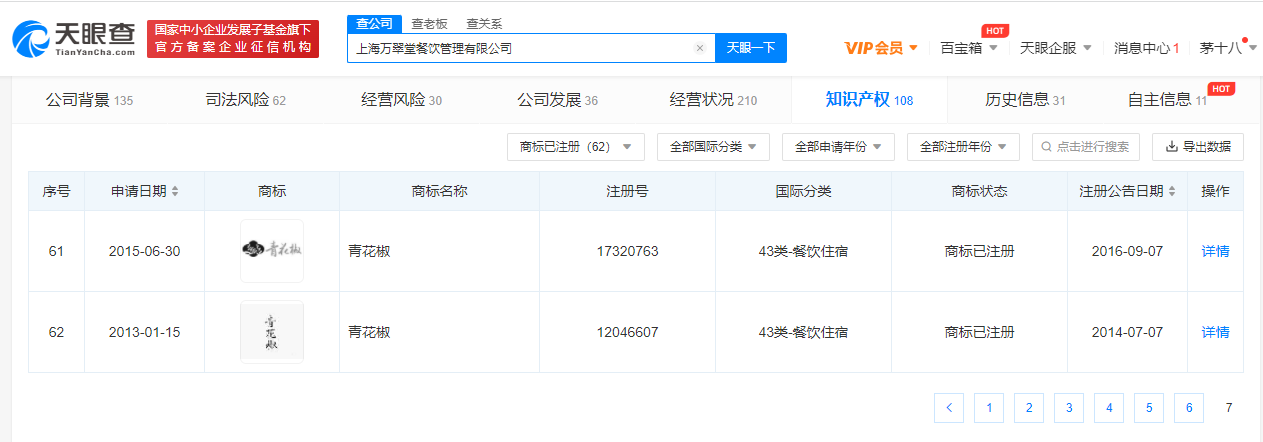Click the export data download icon
The image size is (1263, 442).
[1172, 147]
